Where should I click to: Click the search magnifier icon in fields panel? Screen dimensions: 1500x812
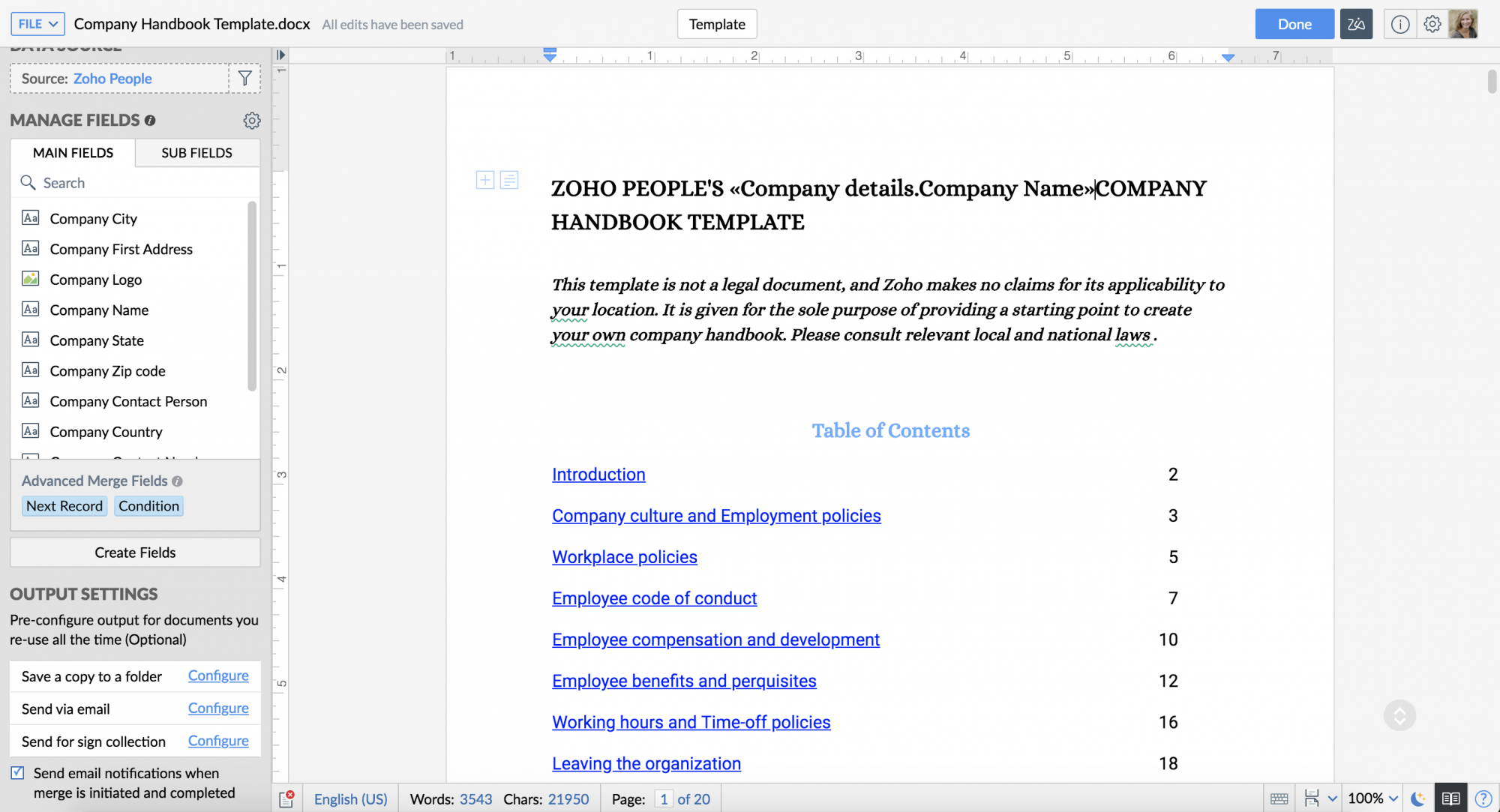pyautogui.click(x=28, y=182)
